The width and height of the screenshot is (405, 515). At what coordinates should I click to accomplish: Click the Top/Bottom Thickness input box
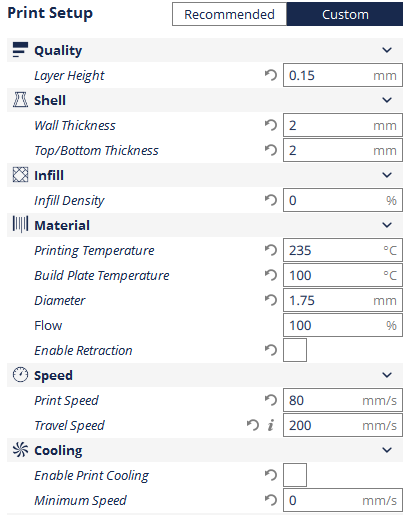pyautogui.click(x=343, y=150)
